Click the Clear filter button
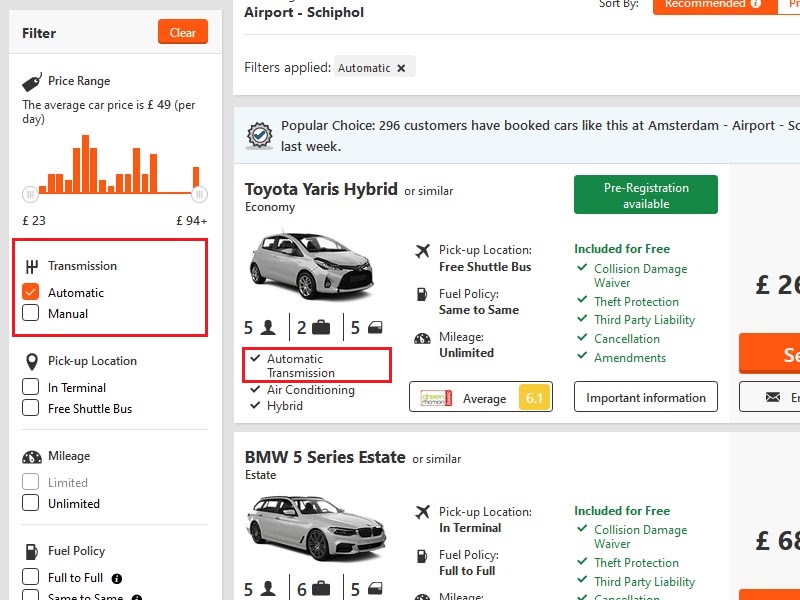This screenshot has height=600, width=800. click(183, 32)
